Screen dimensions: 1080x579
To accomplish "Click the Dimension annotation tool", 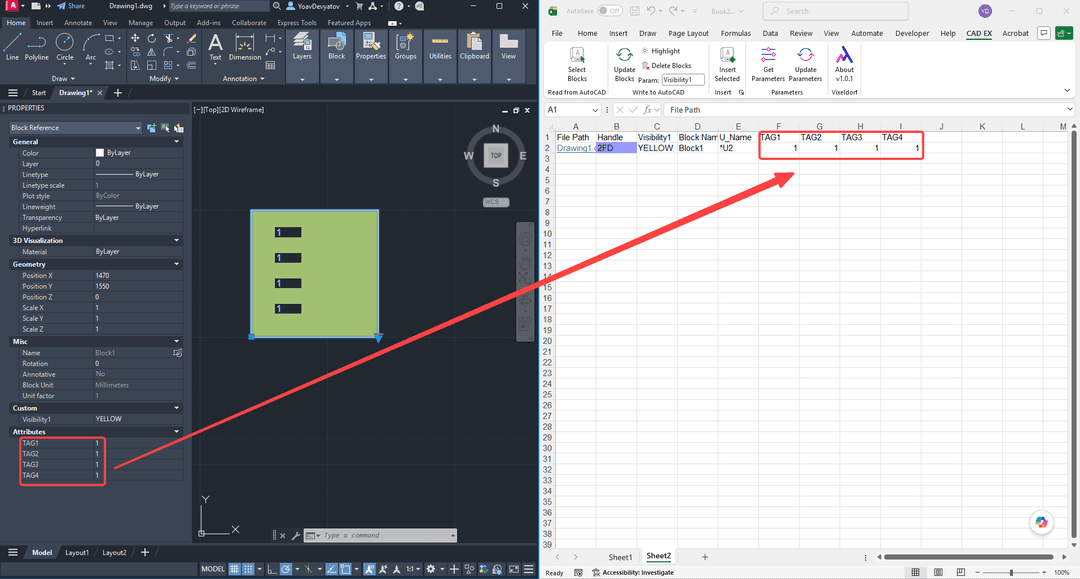I will click(x=245, y=48).
